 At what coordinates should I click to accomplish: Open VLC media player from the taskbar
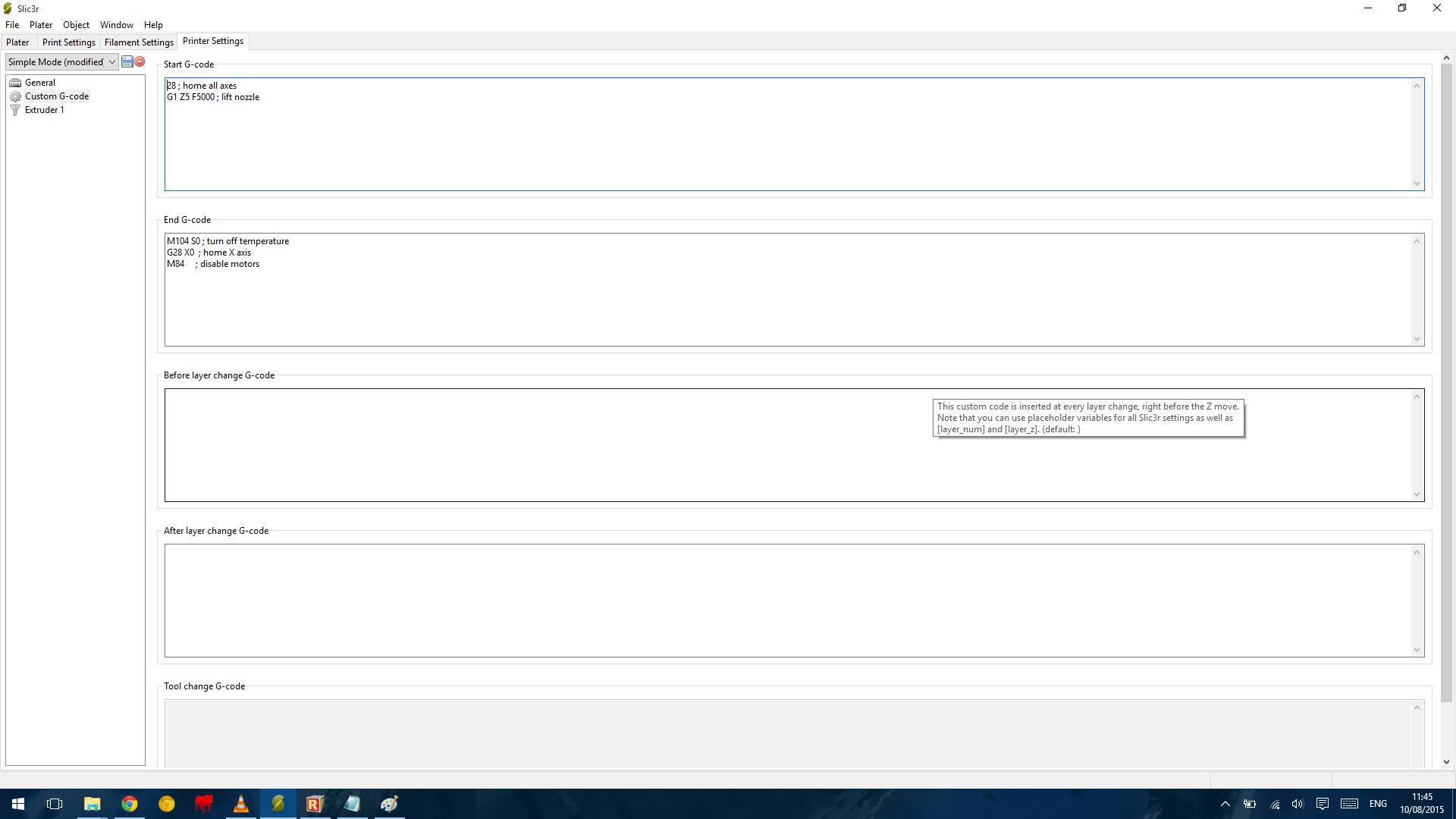(240, 804)
